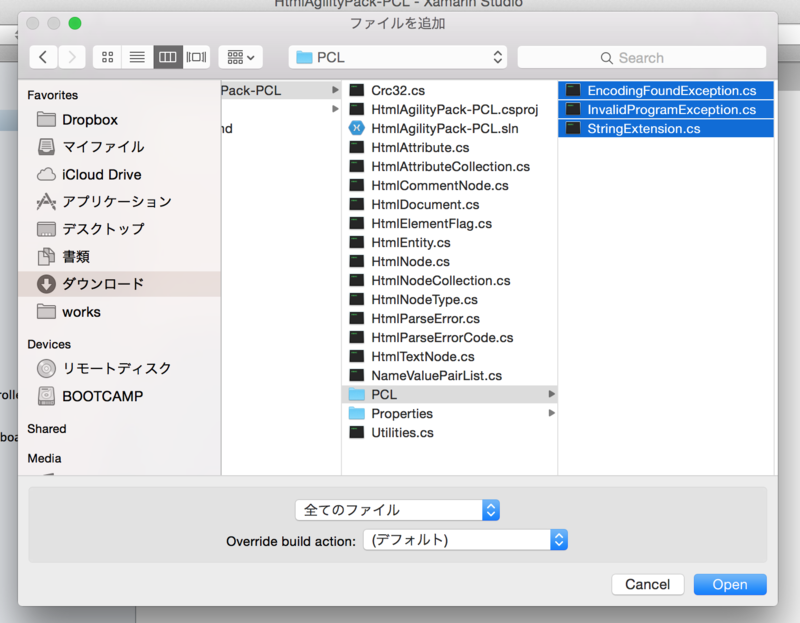Select HtmlParseErrorCode.cs file
This screenshot has width=800, height=623.
pyautogui.click(x=449, y=337)
